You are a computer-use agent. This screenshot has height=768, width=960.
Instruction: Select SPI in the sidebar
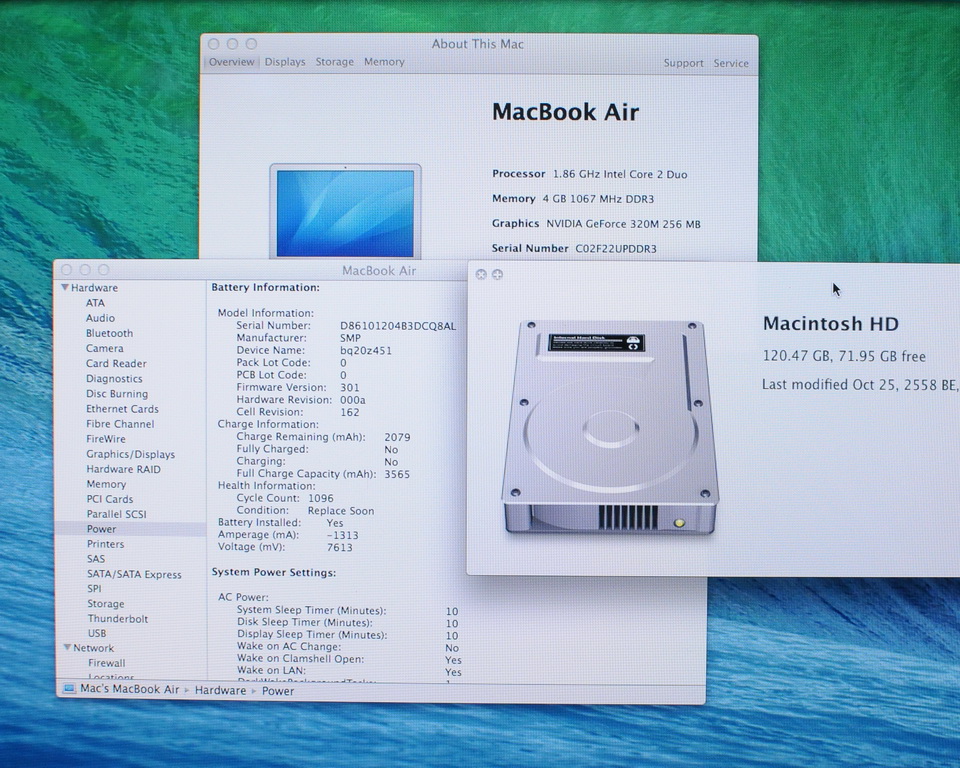(94, 589)
